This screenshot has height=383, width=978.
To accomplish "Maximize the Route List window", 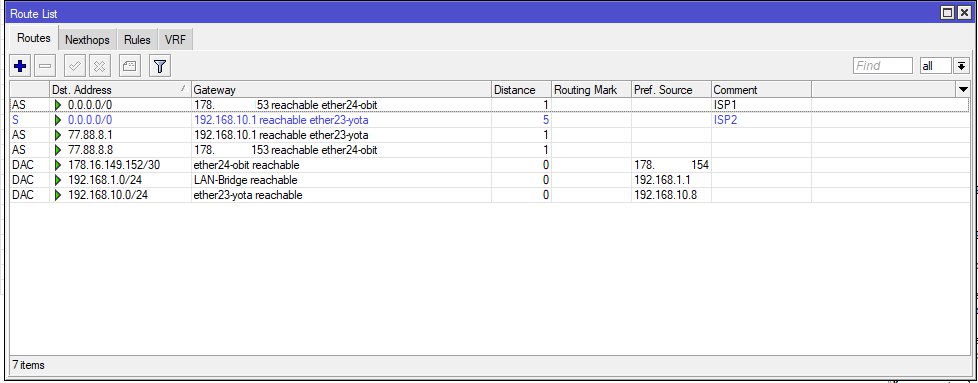I will click(x=948, y=12).
